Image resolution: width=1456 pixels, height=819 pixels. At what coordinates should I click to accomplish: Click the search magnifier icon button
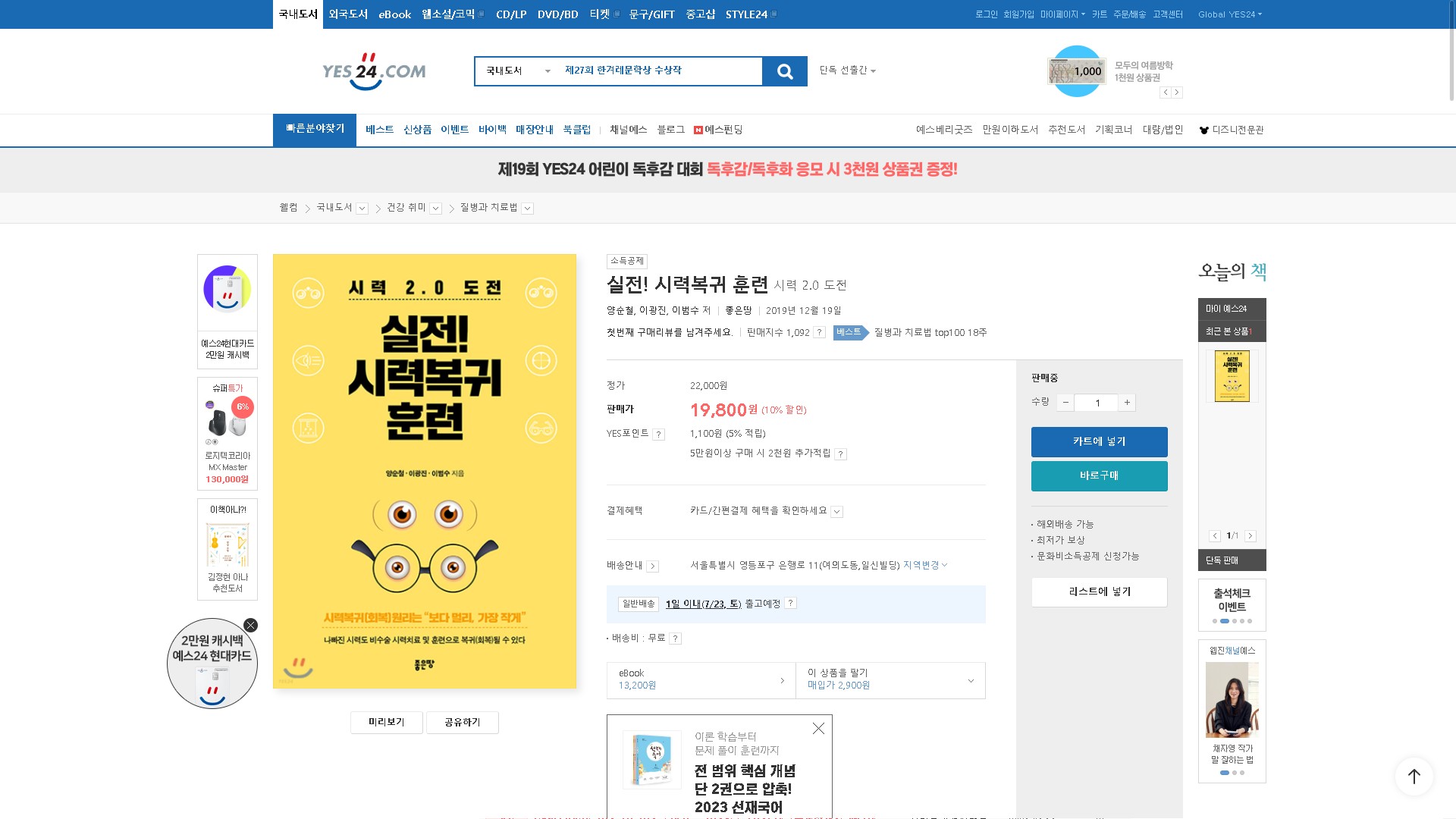785,71
